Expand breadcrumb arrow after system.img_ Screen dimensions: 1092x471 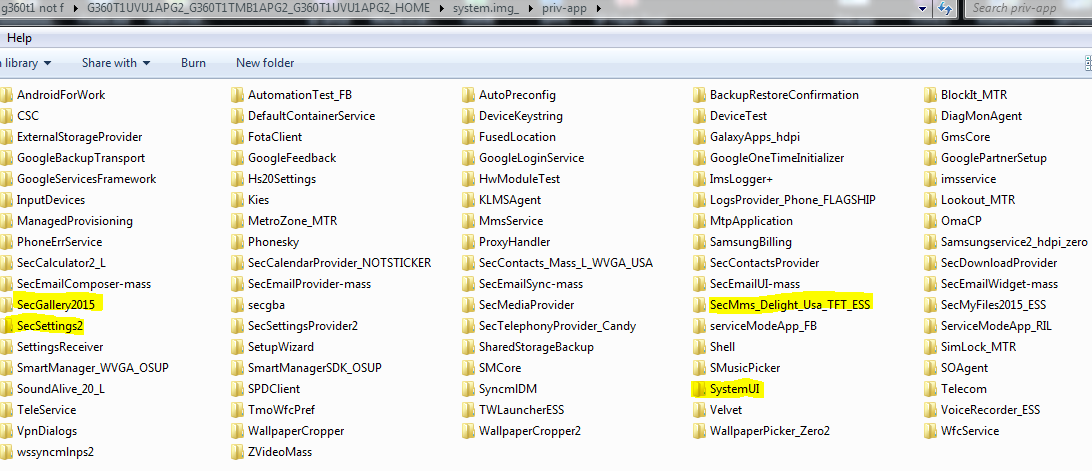pyautogui.click(x=529, y=8)
